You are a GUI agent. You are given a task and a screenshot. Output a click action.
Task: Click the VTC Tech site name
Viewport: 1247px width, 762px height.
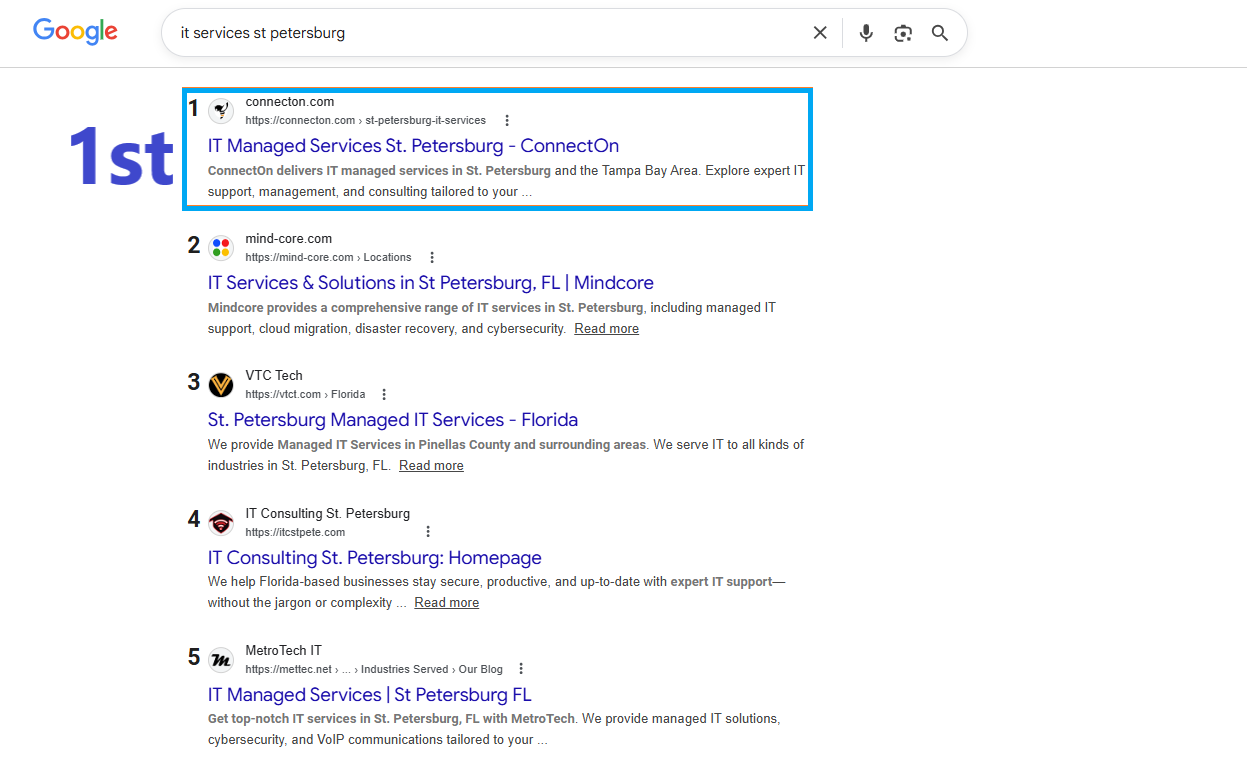274,376
